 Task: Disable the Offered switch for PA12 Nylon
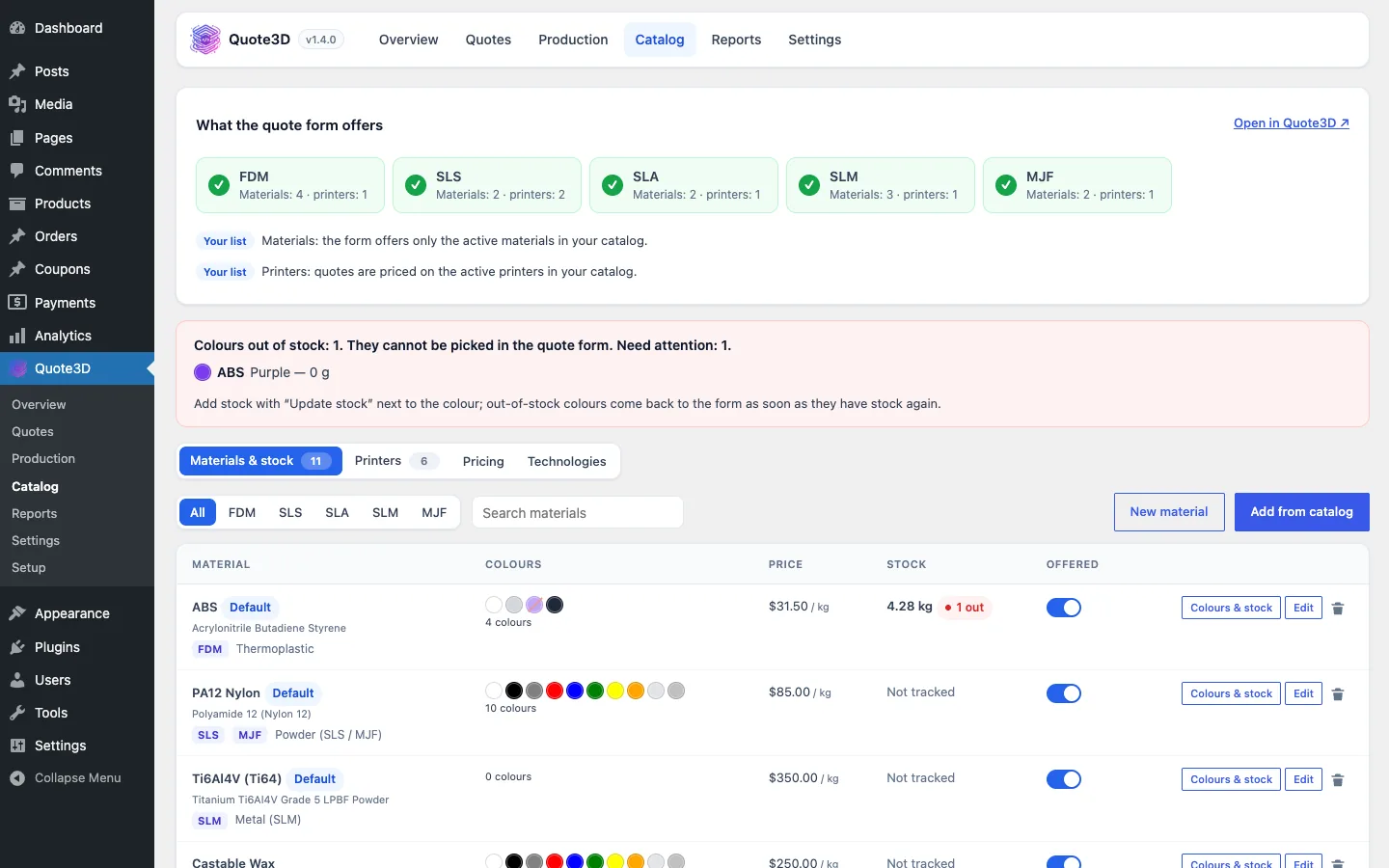point(1064,693)
